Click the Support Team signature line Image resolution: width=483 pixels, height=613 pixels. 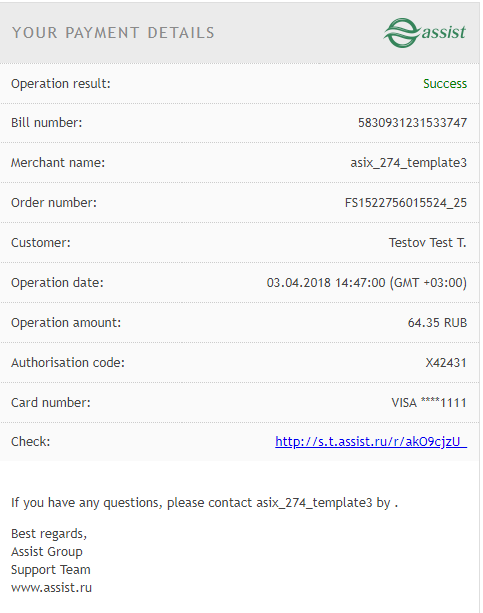50,570
